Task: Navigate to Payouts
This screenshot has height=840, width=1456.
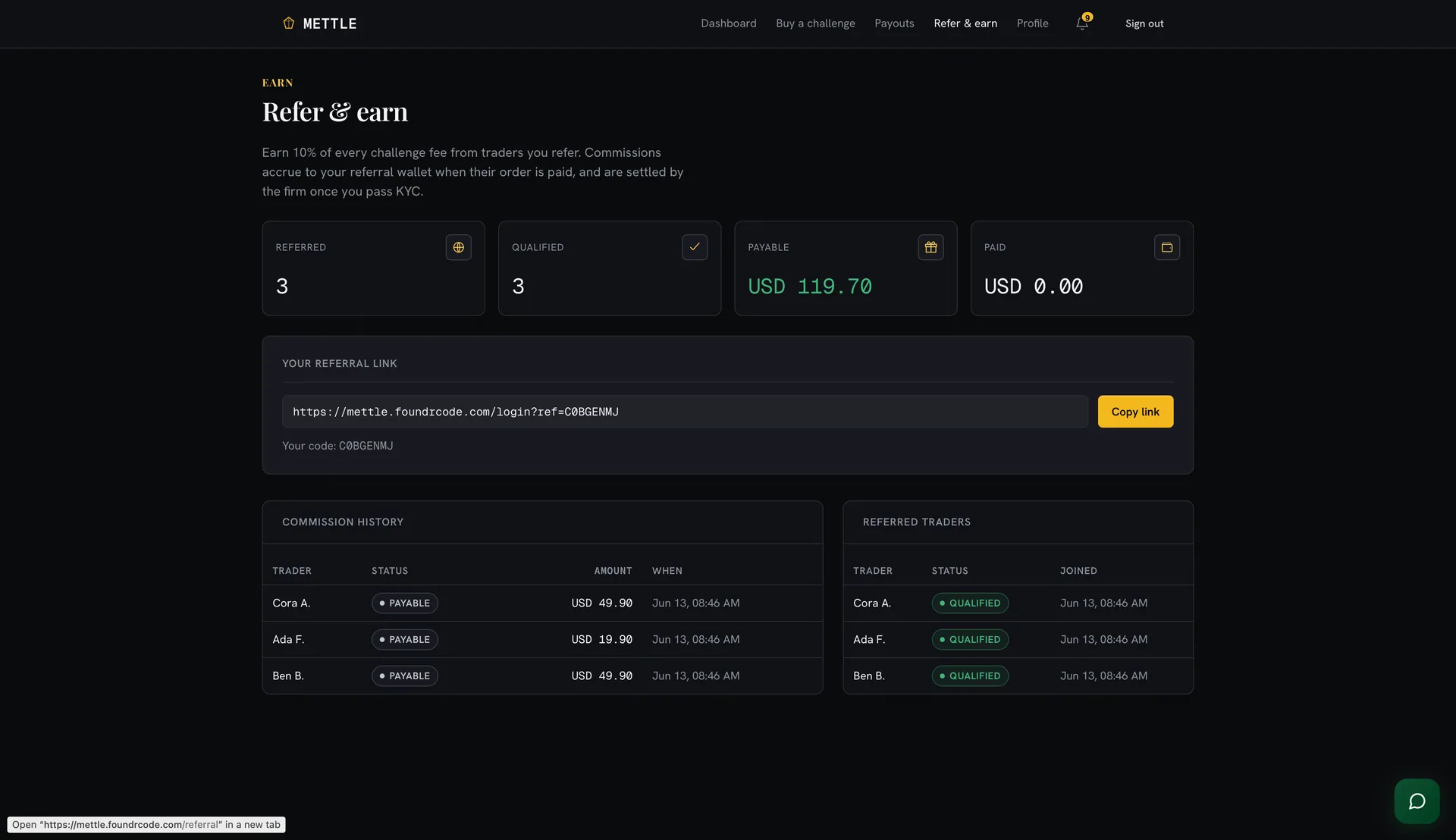Action: coord(894,24)
